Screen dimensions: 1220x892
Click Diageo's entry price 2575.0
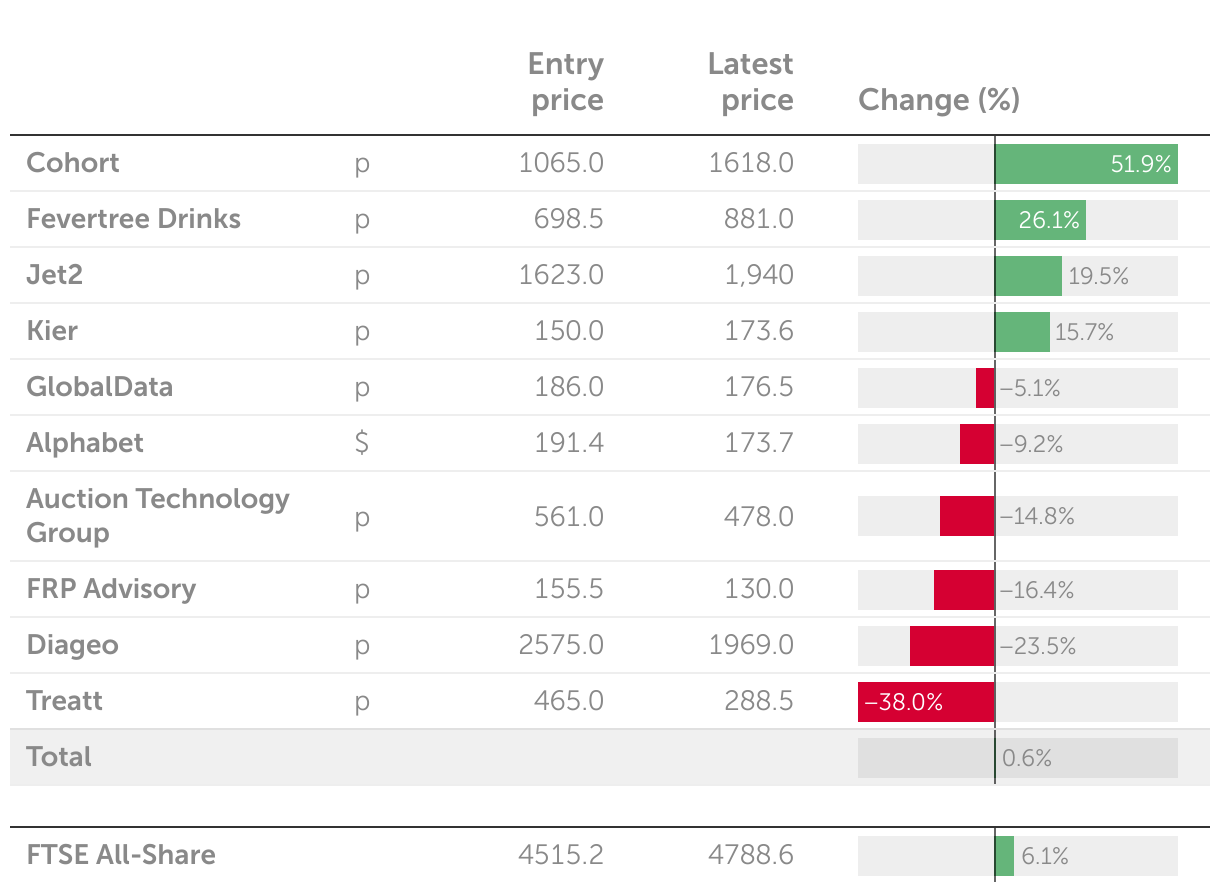click(x=561, y=645)
